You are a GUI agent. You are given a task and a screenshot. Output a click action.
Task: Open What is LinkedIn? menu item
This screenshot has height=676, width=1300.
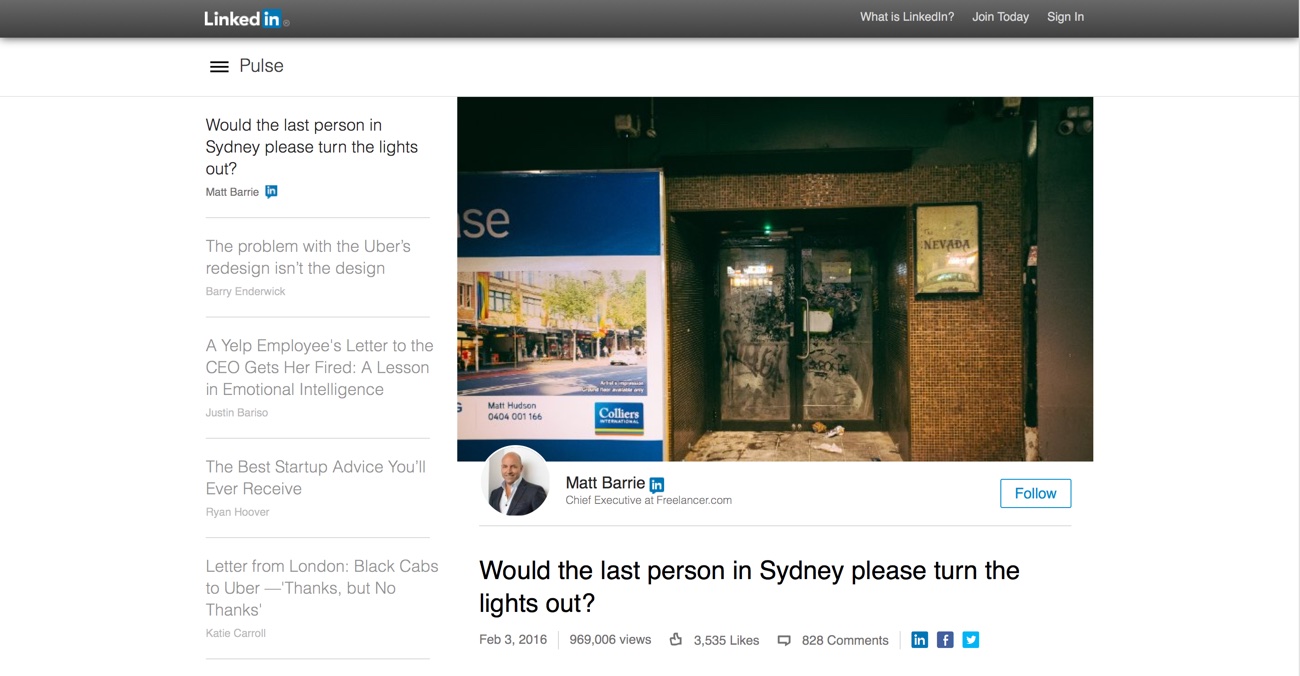coord(907,17)
